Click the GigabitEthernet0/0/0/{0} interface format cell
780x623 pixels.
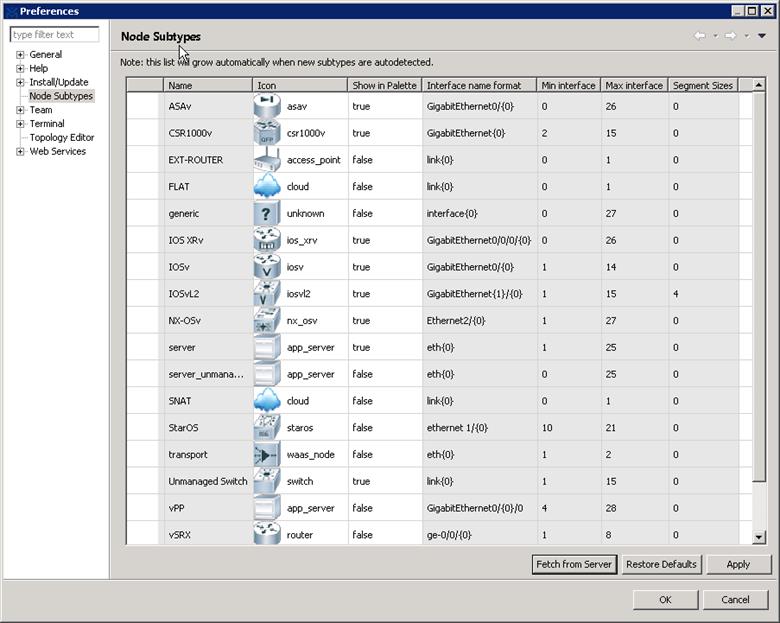(x=479, y=240)
